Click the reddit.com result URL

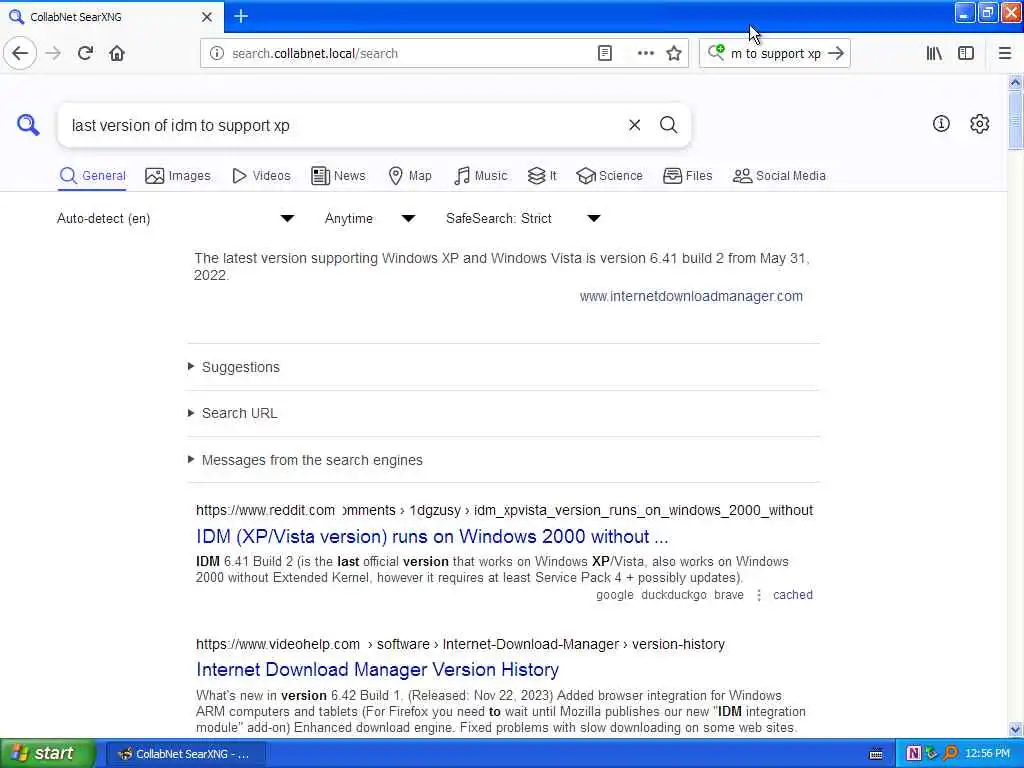coord(504,510)
